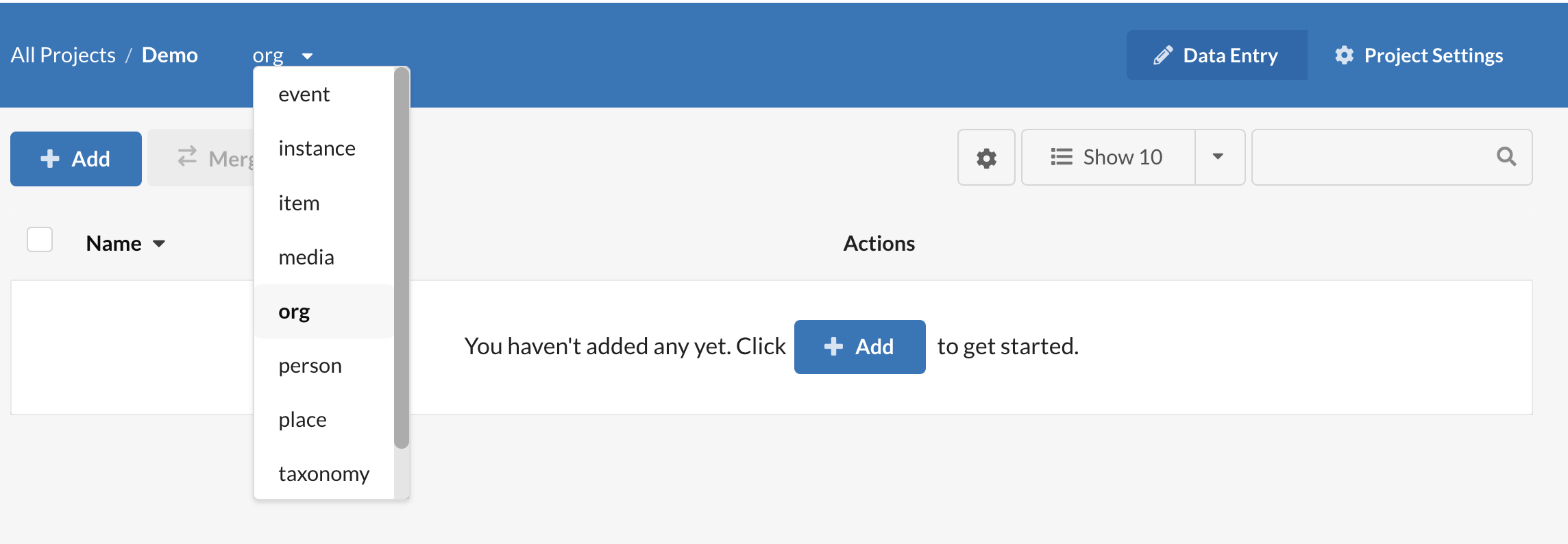Viewport: 1568px width, 544px height.
Task: Click the list icon beside Show 10
Action: [1062, 157]
